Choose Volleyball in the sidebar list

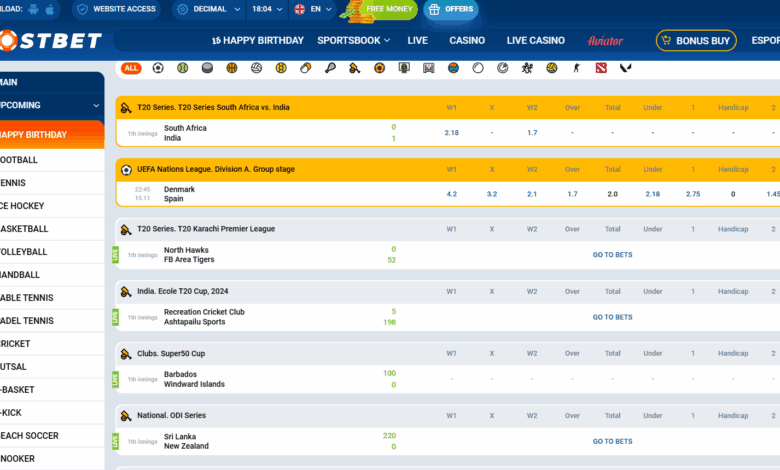[52, 252]
